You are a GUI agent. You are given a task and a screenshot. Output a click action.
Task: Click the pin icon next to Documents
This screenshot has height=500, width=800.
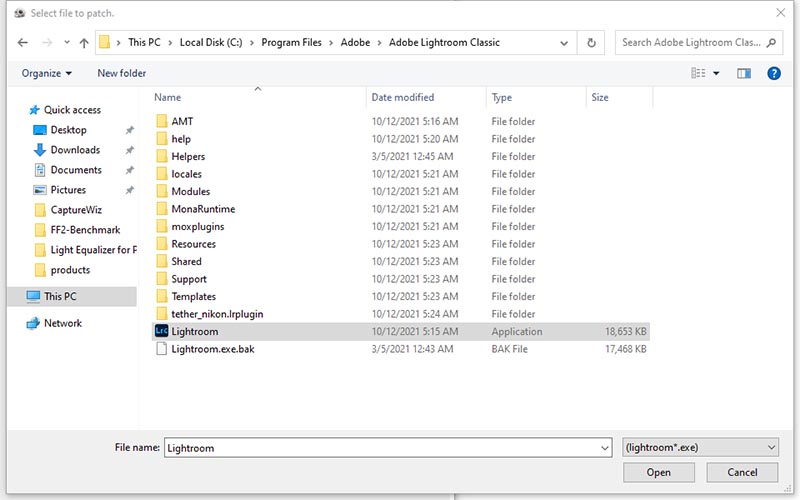point(130,170)
